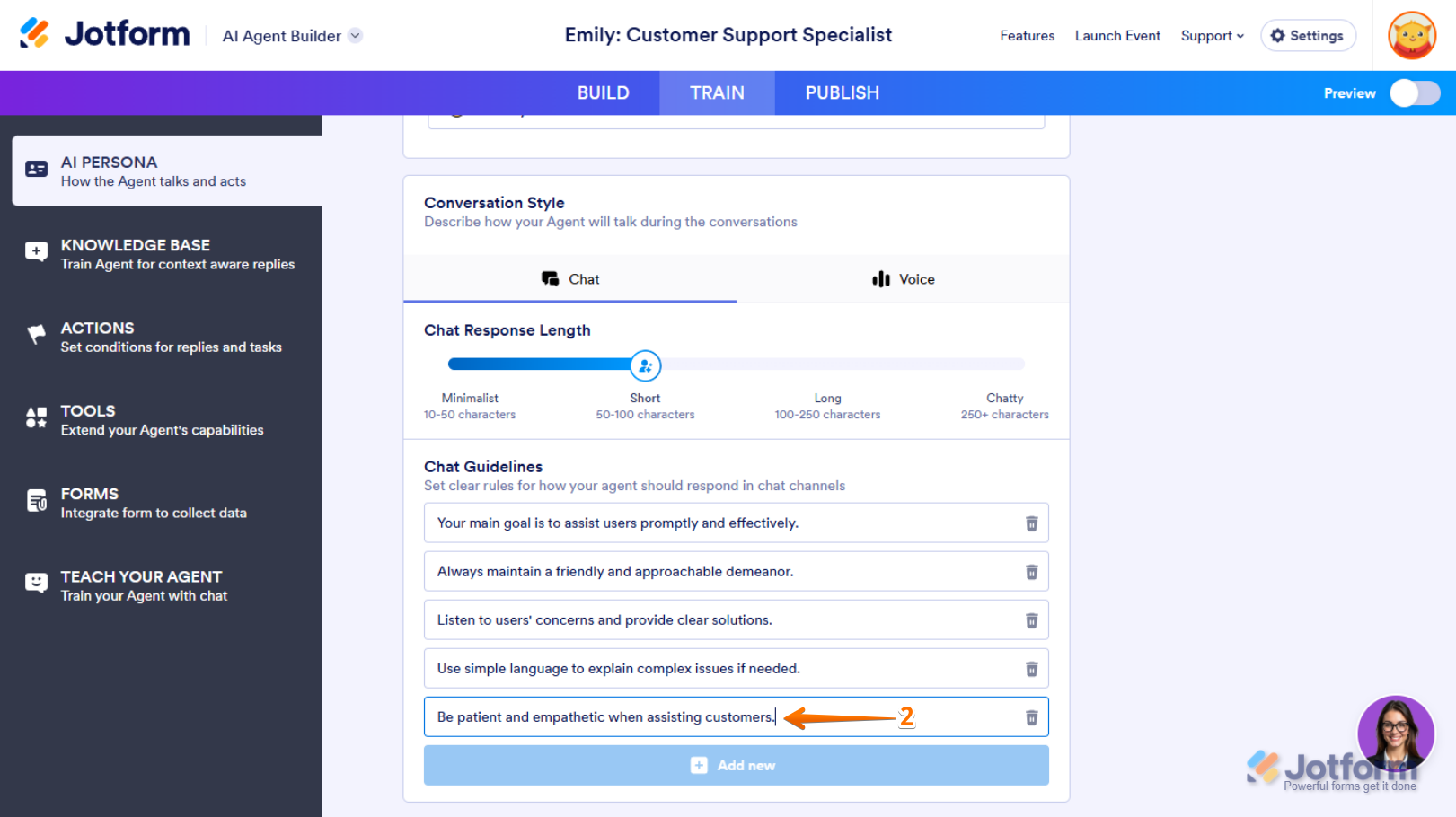
Task: Open the user avatar profile menu
Action: pyautogui.click(x=1411, y=36)
